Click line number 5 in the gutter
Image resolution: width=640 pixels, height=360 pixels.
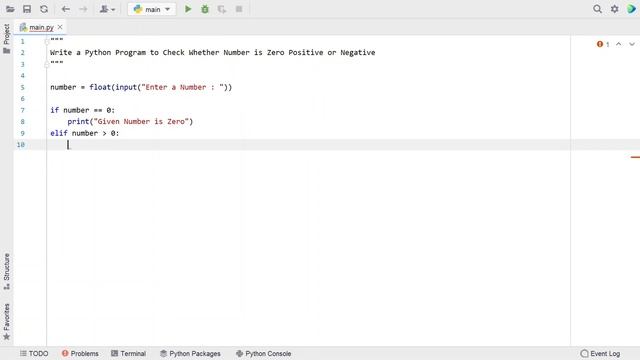click(22, 87)
